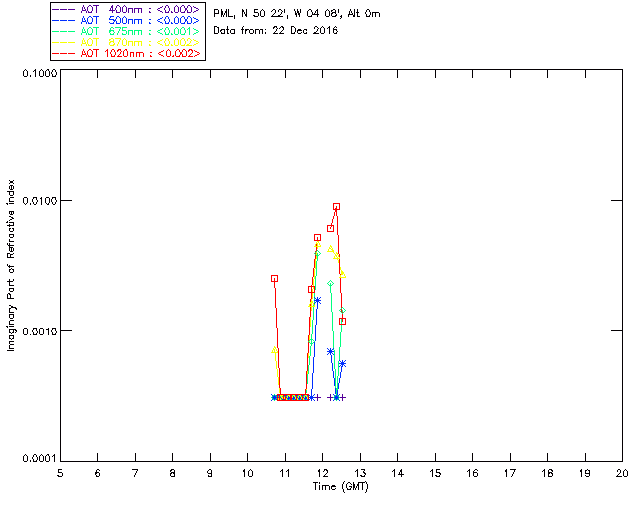Click the AOT 500nm legend entry

click(126, 20)
